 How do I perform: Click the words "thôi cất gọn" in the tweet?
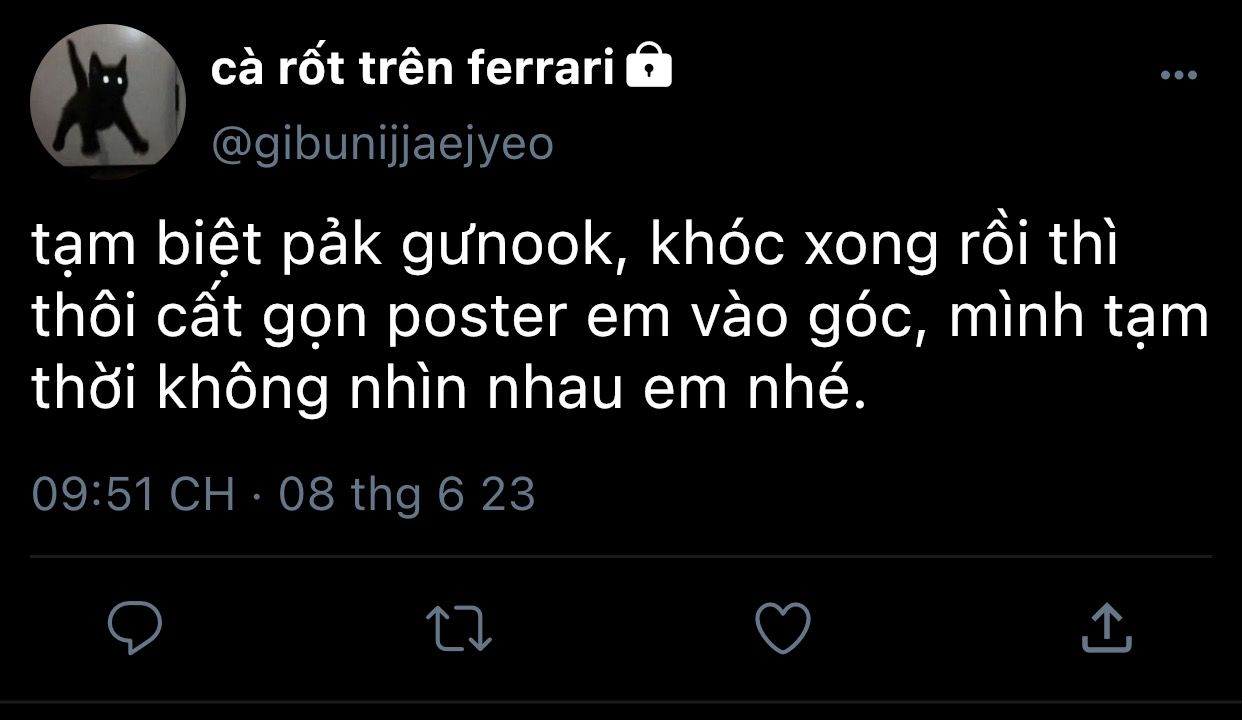(206, 319)
